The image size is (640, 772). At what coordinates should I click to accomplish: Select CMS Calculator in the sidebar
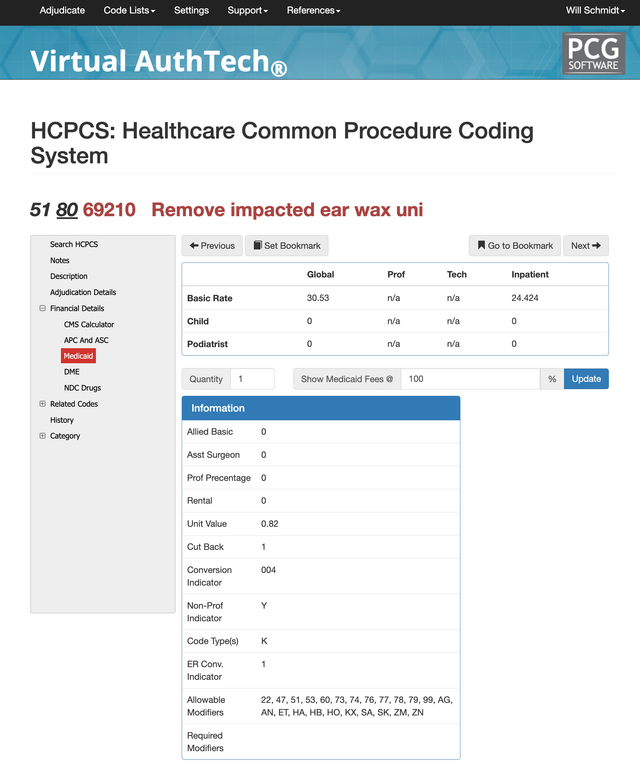[89, 324]
